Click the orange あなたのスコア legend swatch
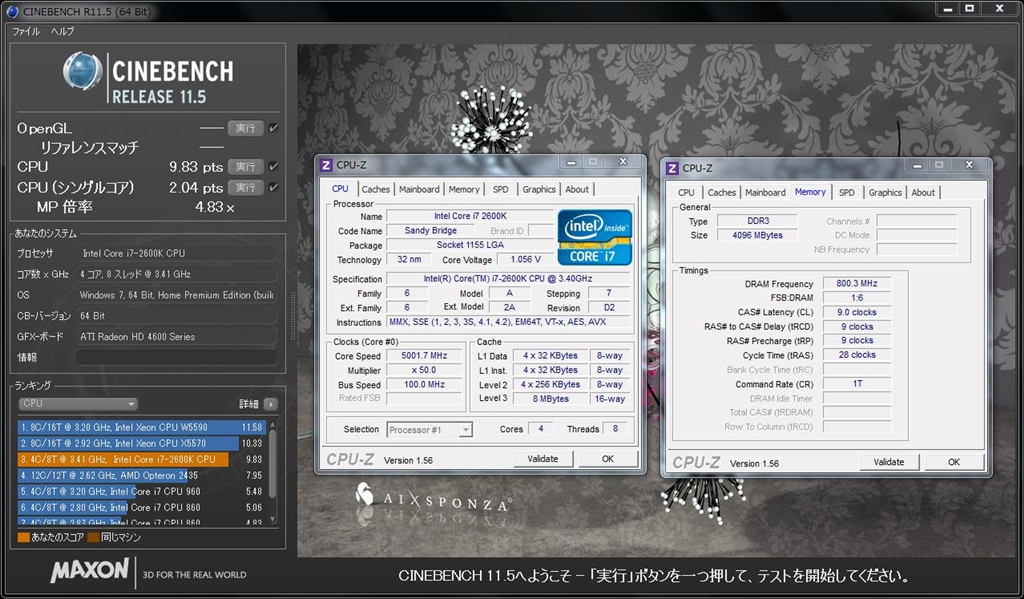 click(24, 538)
